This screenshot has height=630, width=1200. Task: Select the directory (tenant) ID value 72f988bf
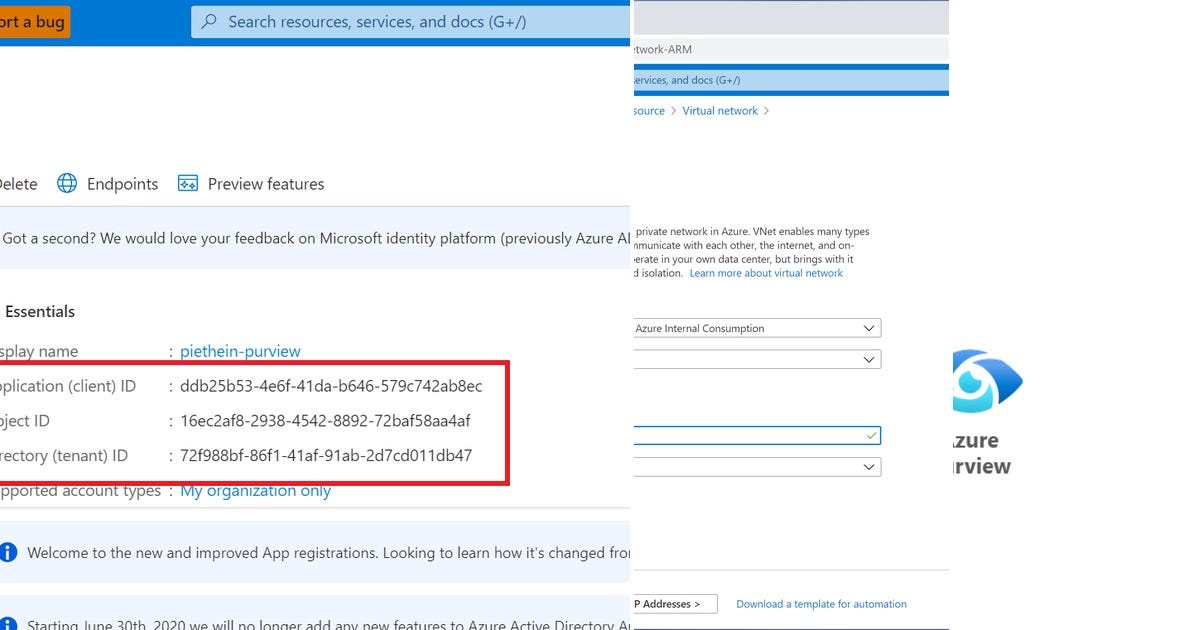point(326,456)
